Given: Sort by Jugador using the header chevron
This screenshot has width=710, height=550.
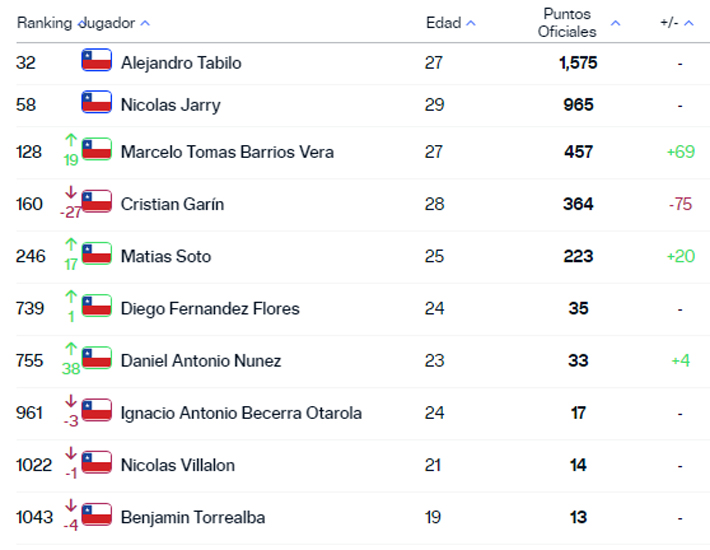Looking at the screenshot, I should (x=145, y=23).
